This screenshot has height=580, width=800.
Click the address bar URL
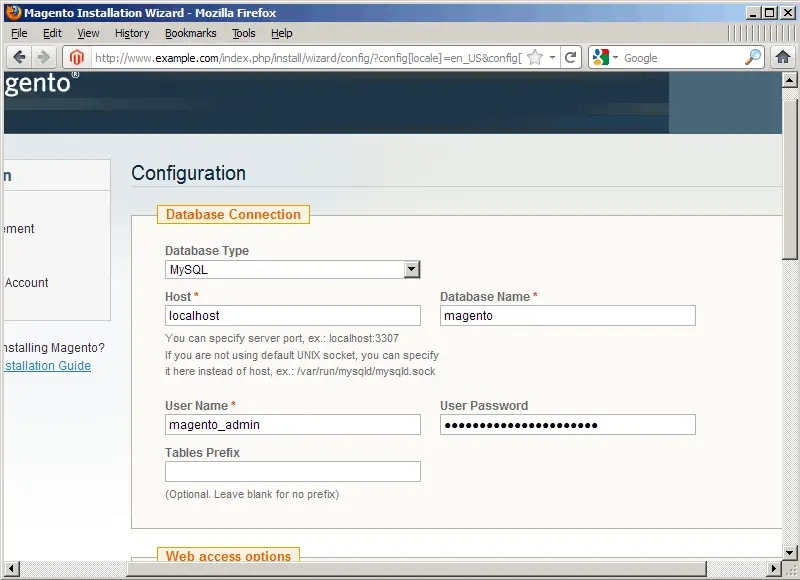coord(308,58)
